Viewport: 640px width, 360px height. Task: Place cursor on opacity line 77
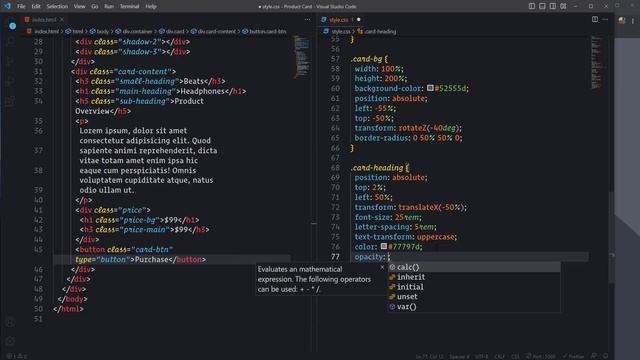(469, 257)
